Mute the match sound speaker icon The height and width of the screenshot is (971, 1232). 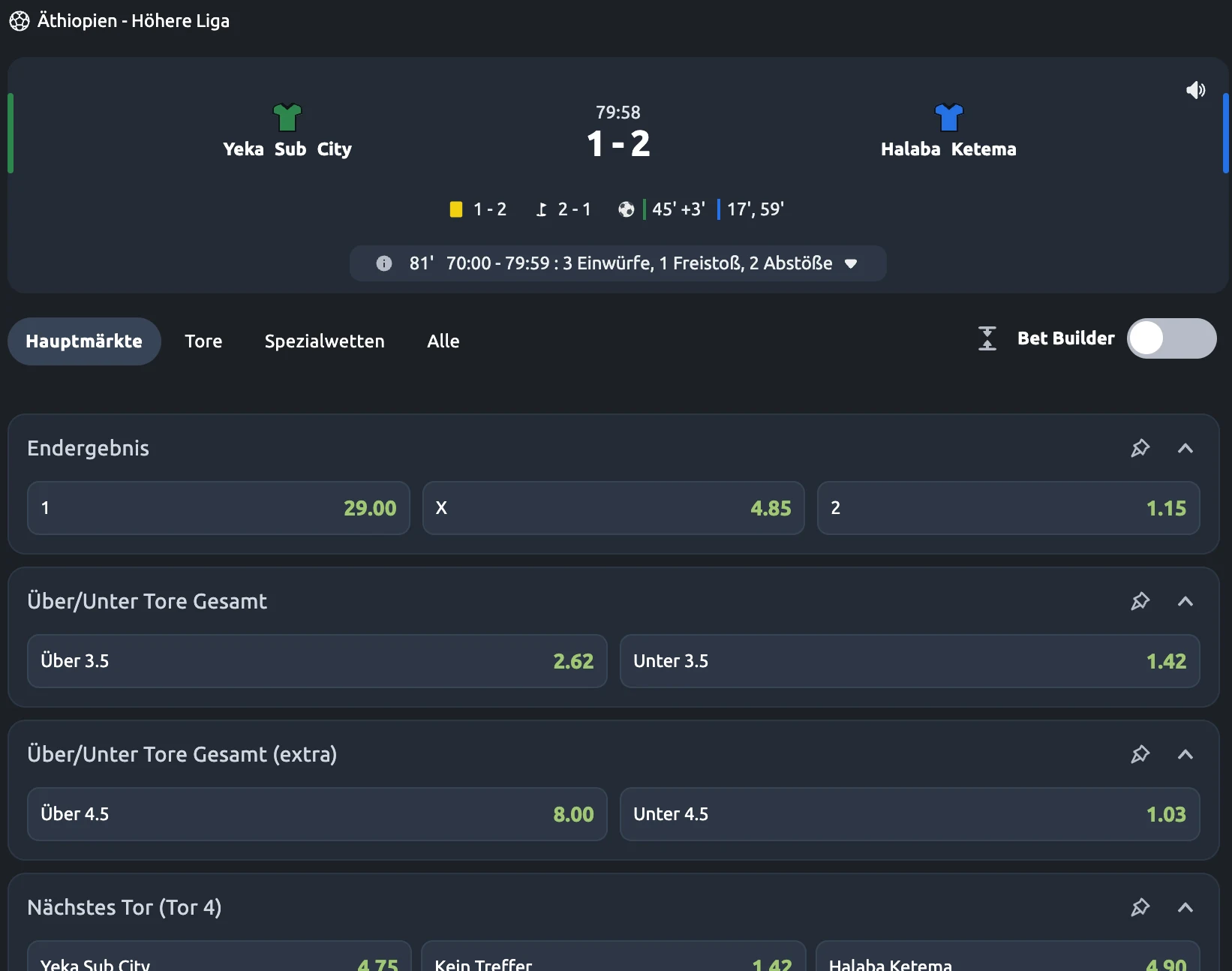coord(1195,90)
